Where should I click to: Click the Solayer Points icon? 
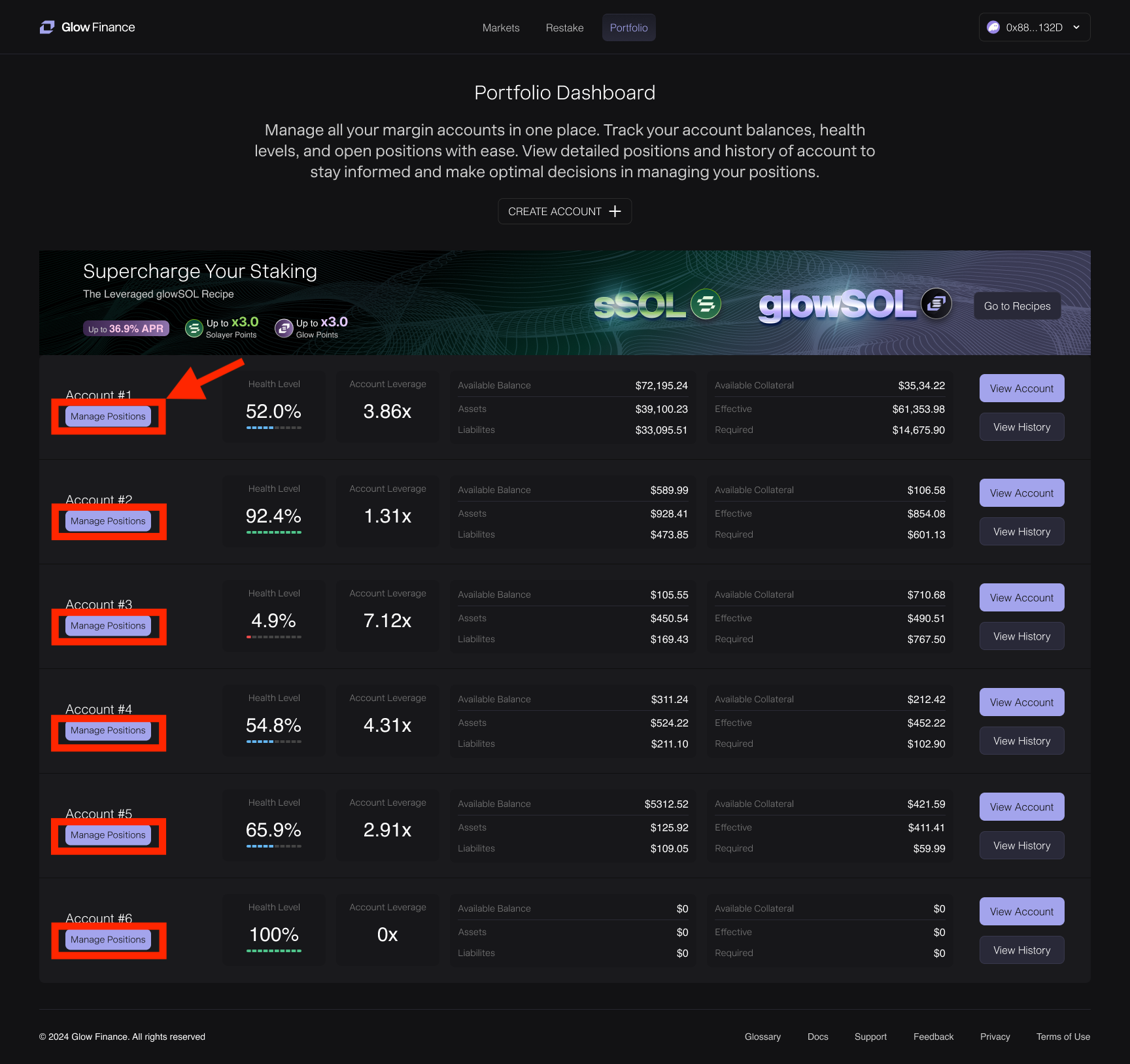point(194,328)
